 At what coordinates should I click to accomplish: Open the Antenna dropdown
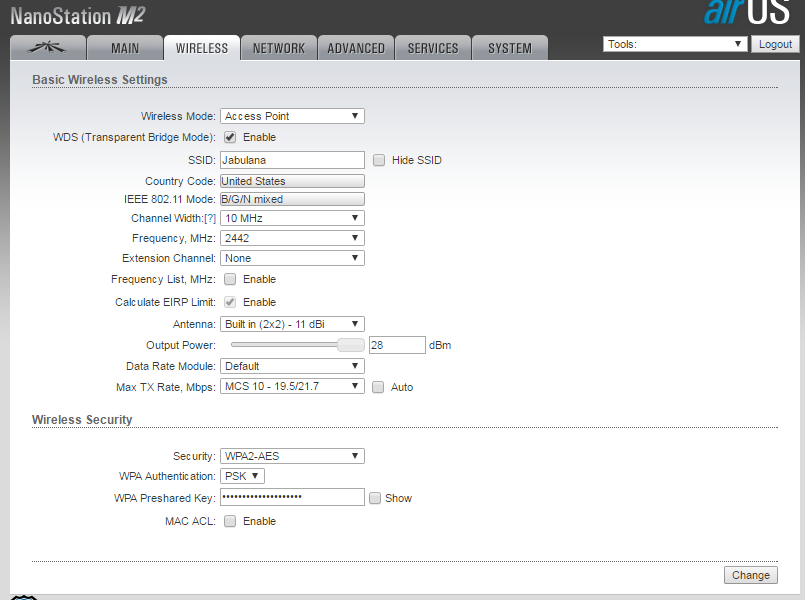[x=292, y=324]
